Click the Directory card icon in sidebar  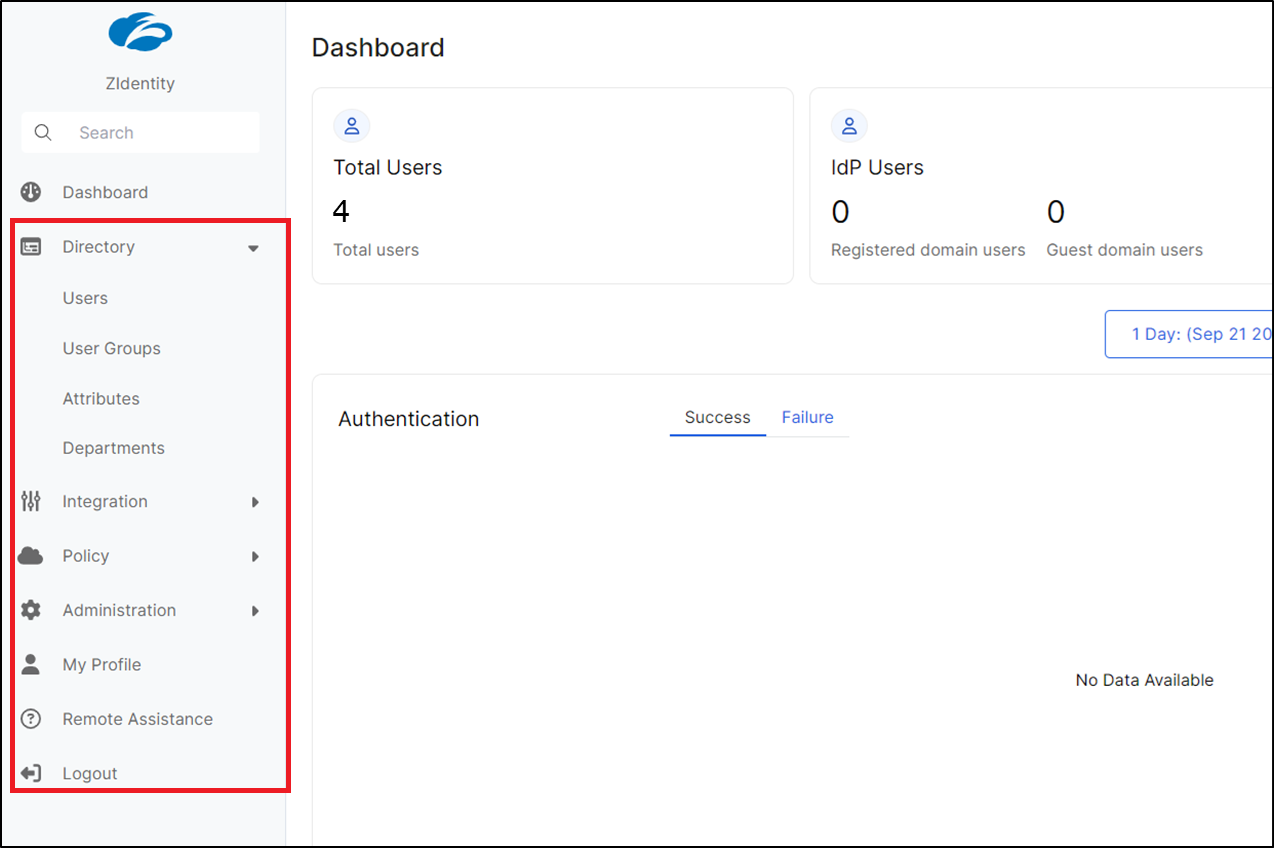(31, 247)
